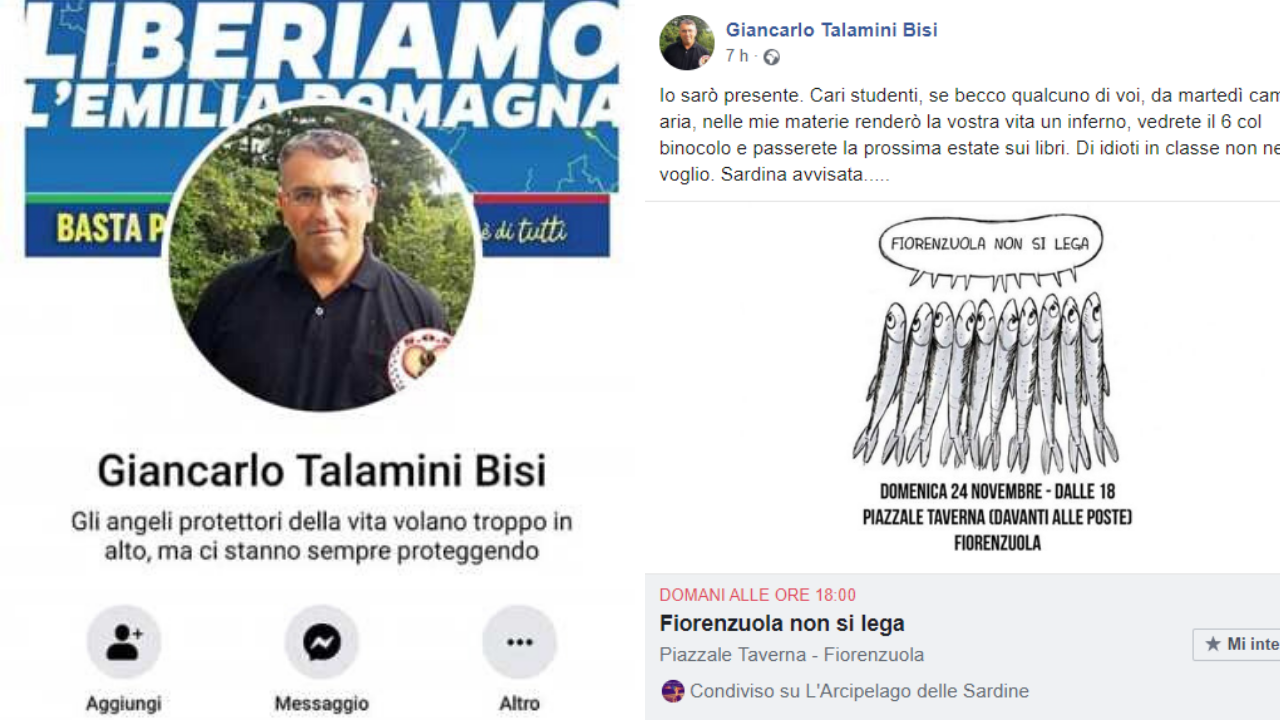
Task: Open Messenger via the Messaggio icon
Action: (322, 642)
